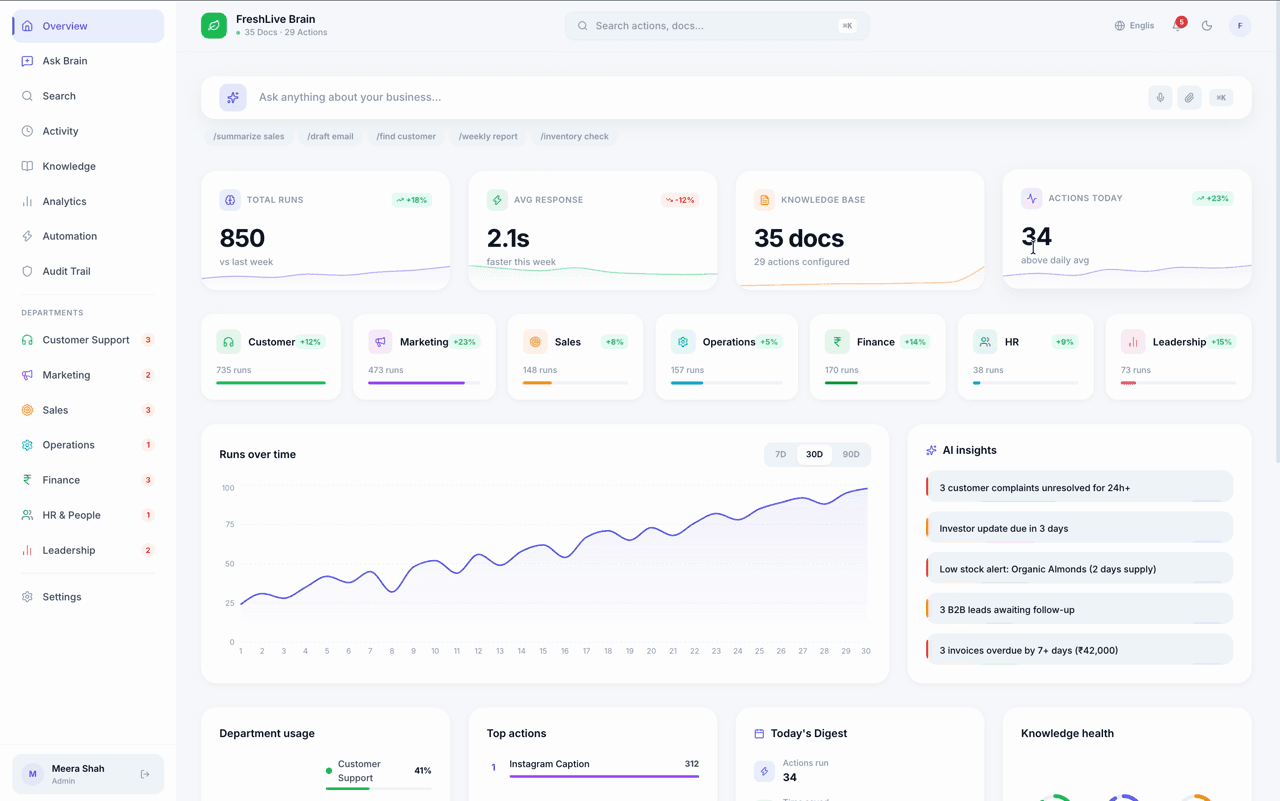The height and width of the screenshot is (801, 1280).
Task: Click the gear icon on the 157 runs card
Action: click(683, 342)
